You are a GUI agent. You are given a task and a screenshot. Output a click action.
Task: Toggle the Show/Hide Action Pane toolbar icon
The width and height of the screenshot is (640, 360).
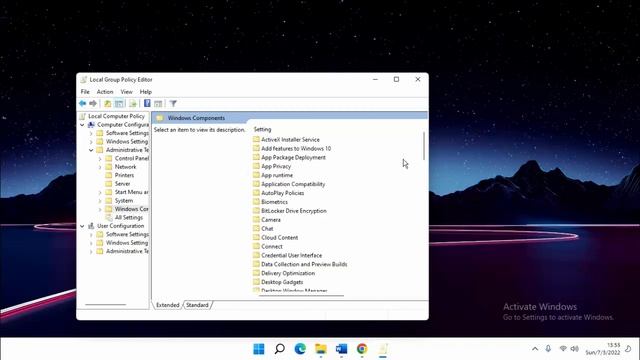coord(158,104)
